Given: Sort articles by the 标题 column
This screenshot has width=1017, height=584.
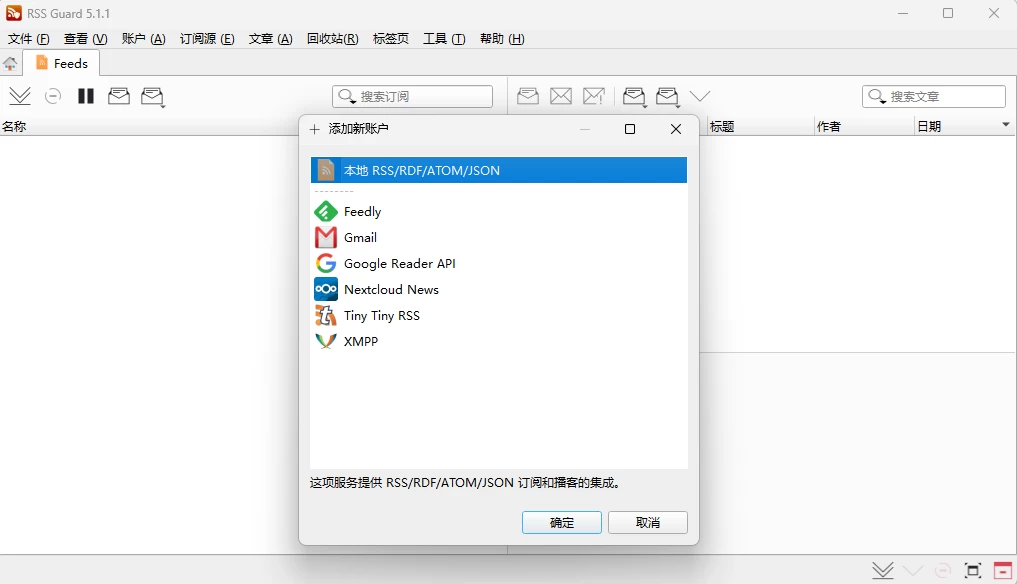Looking at the screenshot, I should tap(722, 127).
